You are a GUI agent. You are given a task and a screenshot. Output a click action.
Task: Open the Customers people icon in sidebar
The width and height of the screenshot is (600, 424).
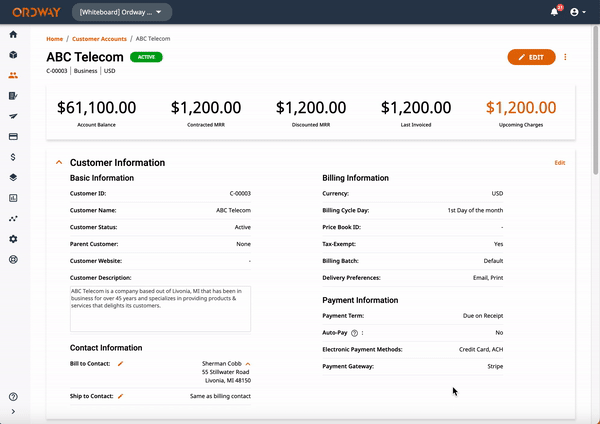[13, 75]
